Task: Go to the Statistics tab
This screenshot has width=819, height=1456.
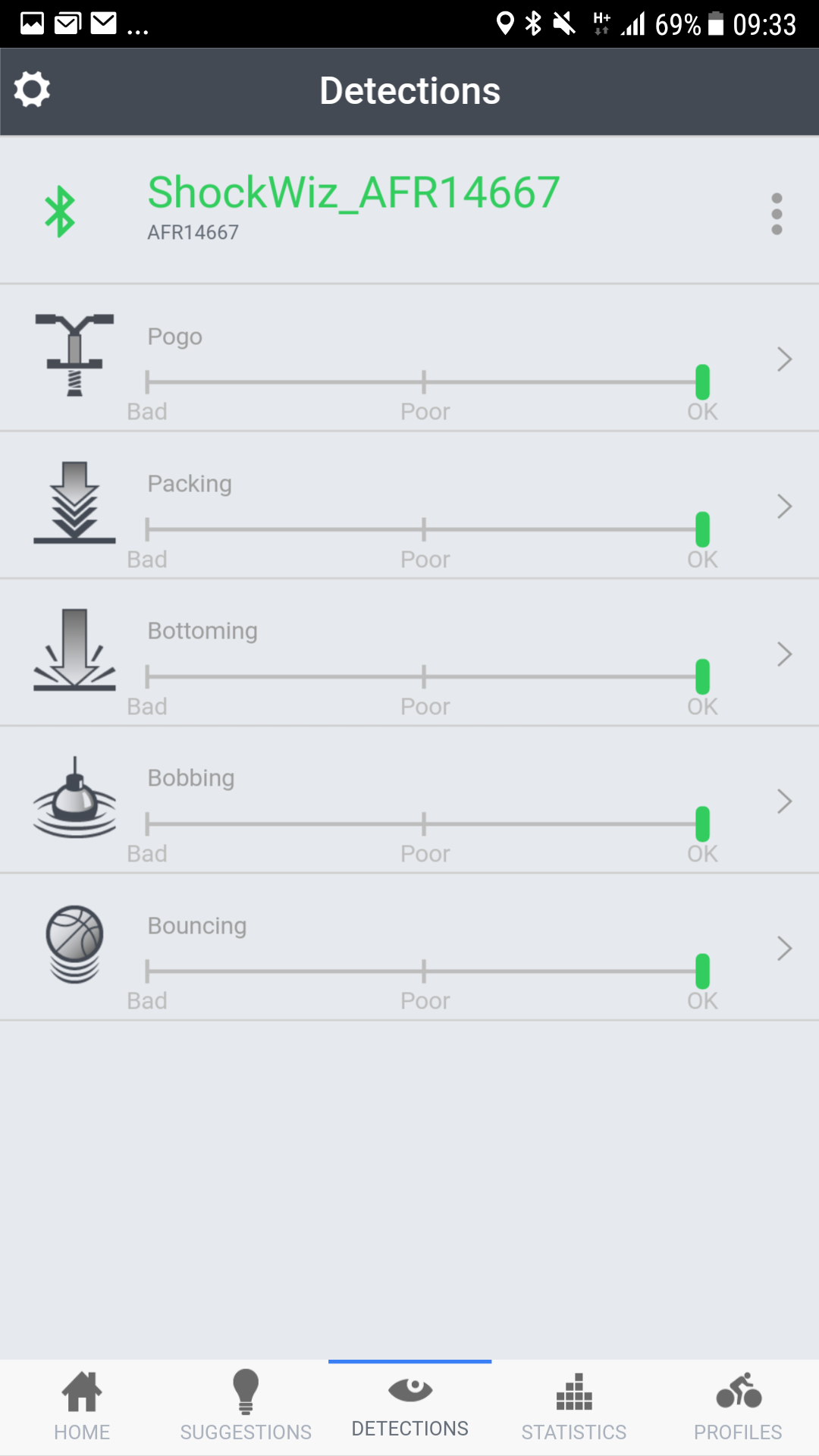Action: (574, 1407)
